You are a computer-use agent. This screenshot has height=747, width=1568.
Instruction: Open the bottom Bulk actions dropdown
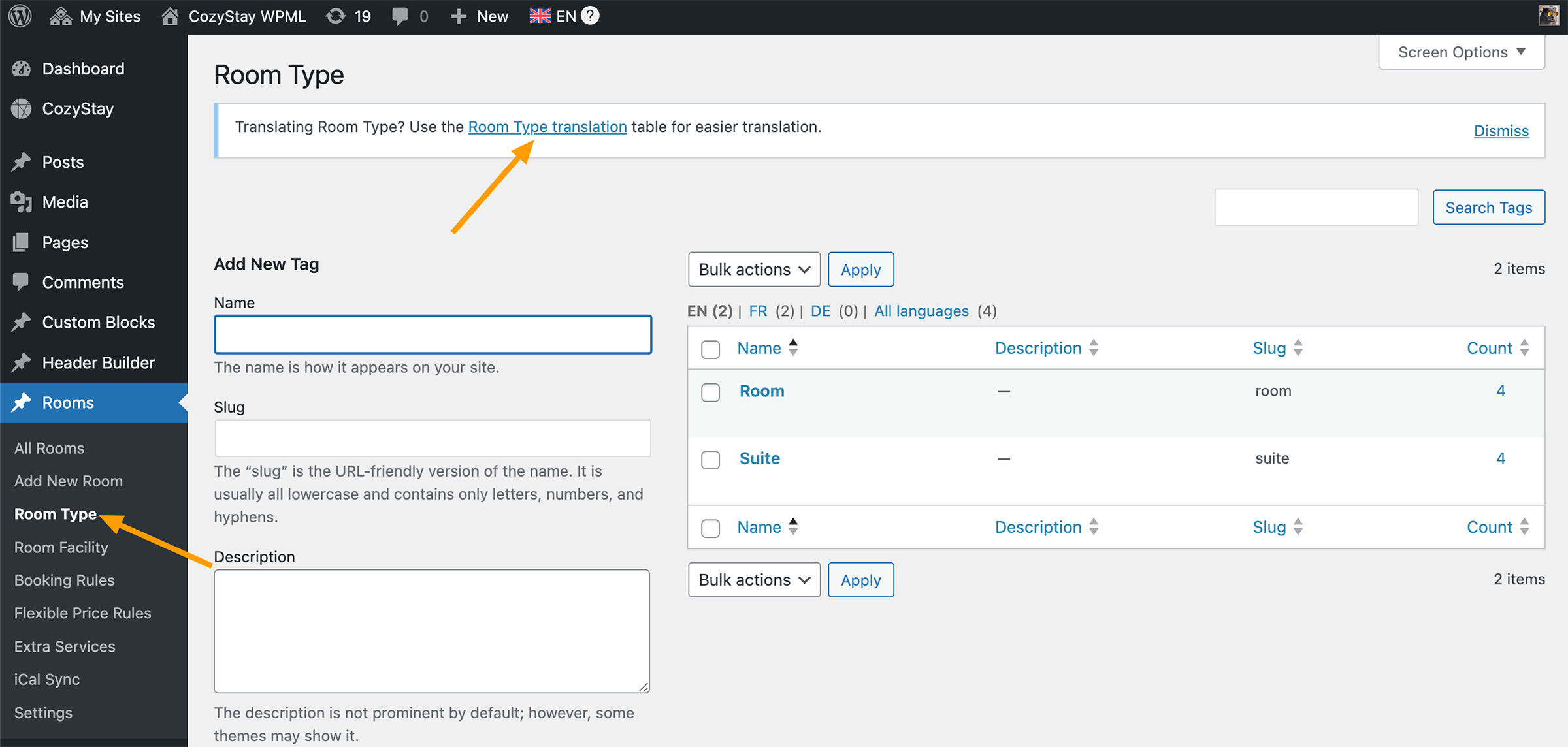754,580
